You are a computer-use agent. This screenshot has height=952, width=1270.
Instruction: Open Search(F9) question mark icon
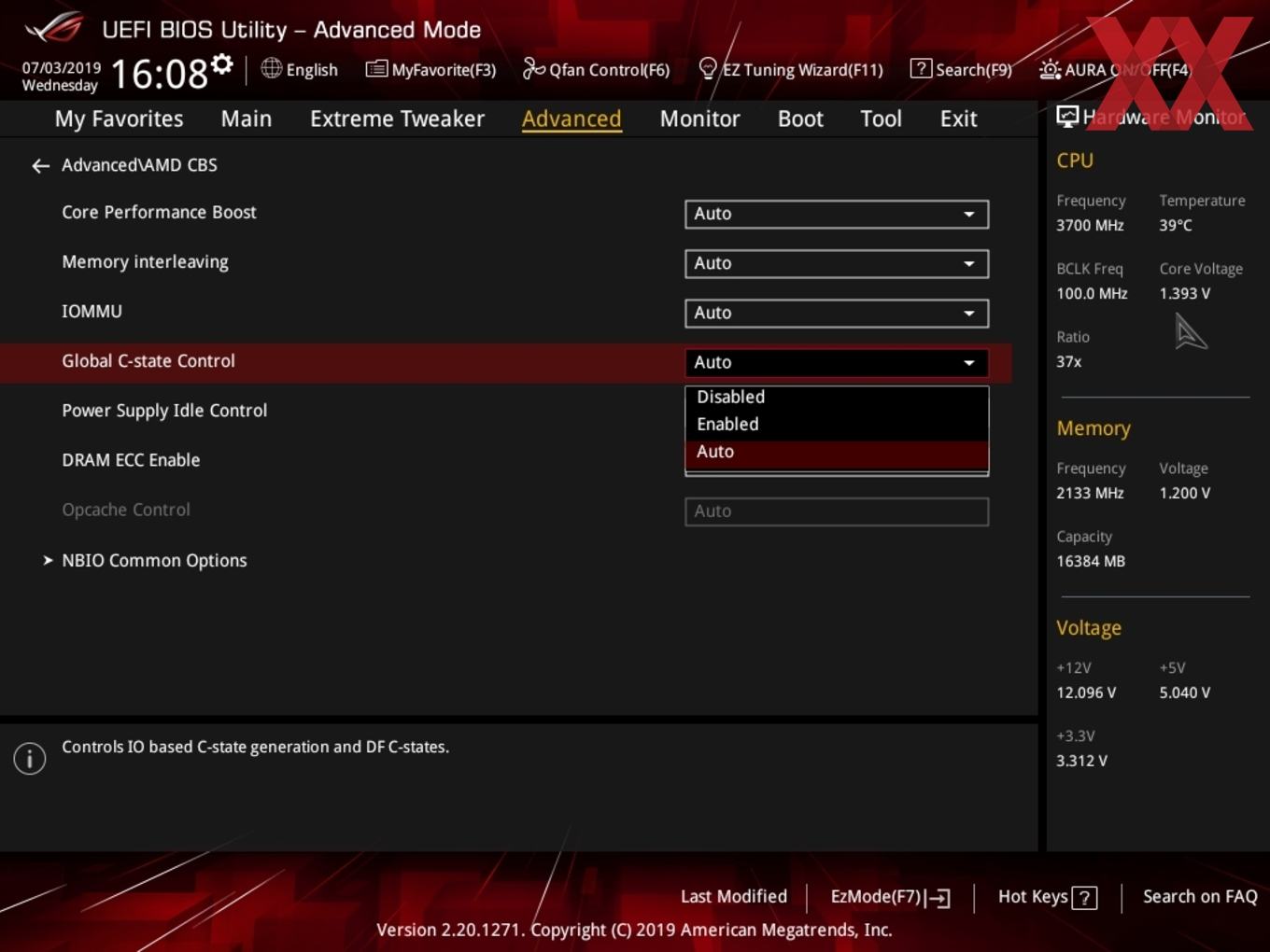click(x=921, y=68)
